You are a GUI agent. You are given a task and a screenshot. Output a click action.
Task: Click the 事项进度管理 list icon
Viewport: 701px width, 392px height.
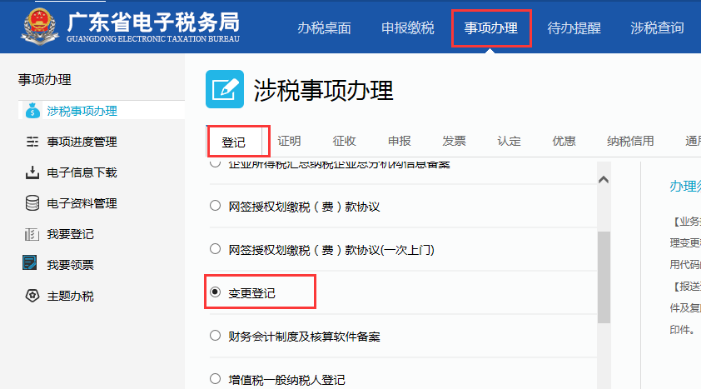click(x=32, y=142)
